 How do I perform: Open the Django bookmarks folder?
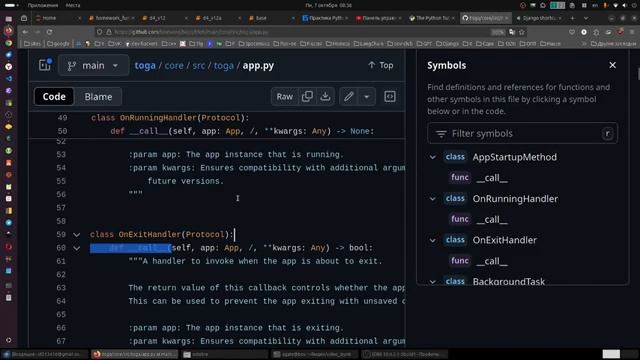pyautogui.click(x=447, y=44)
